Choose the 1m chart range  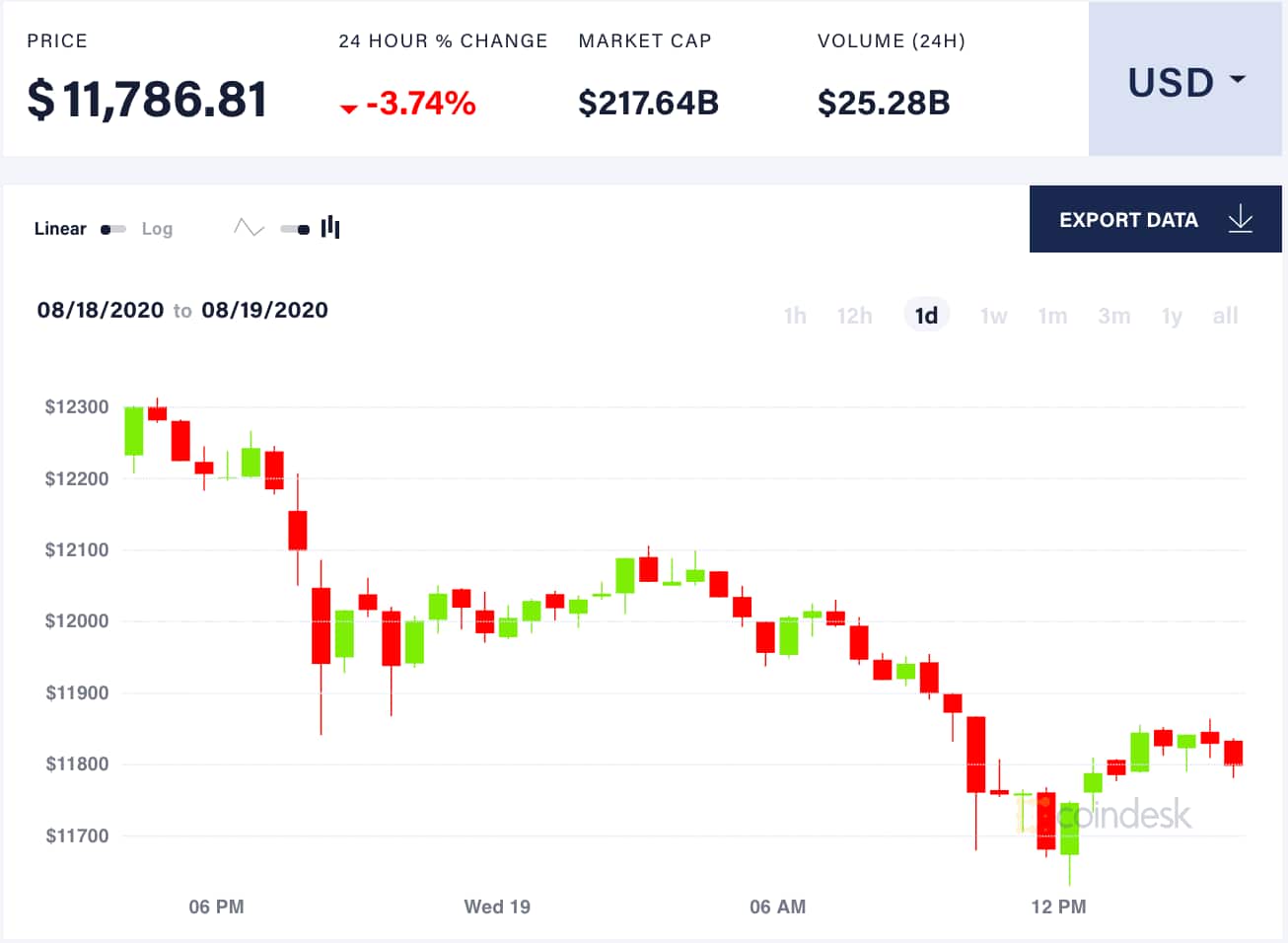tap(1052, 315)
